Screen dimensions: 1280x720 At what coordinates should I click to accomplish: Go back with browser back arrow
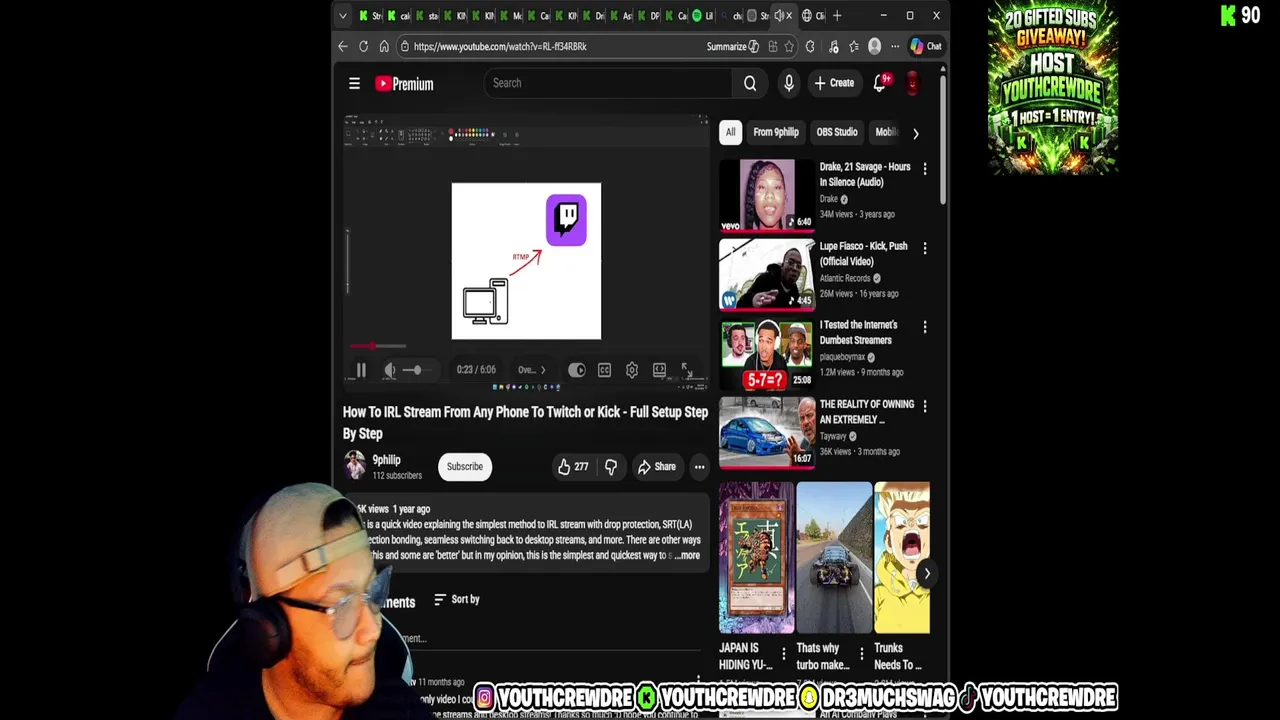click(343, 46)
